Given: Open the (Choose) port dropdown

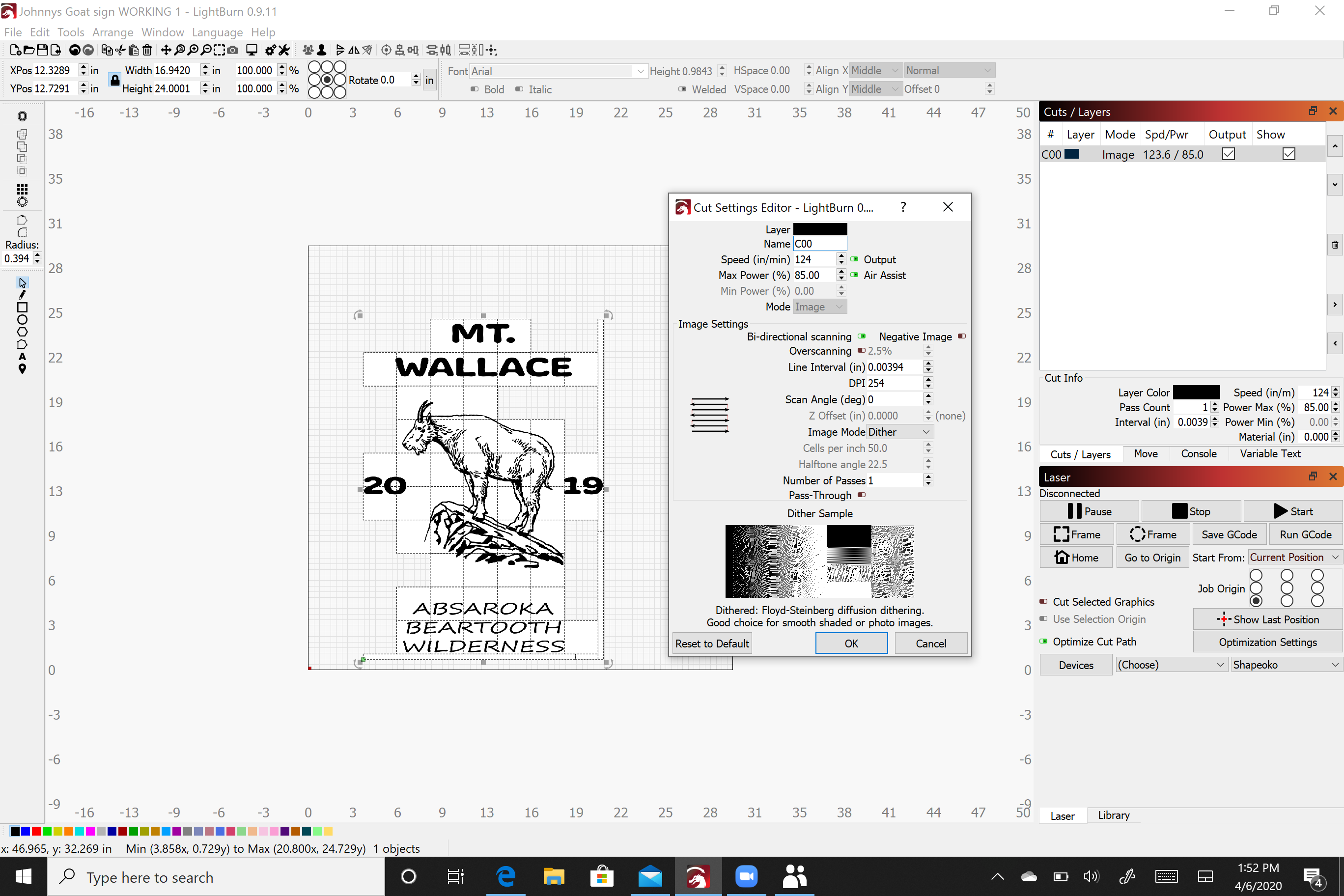Looking at the screenshot, I should (x=1171, y=665).
